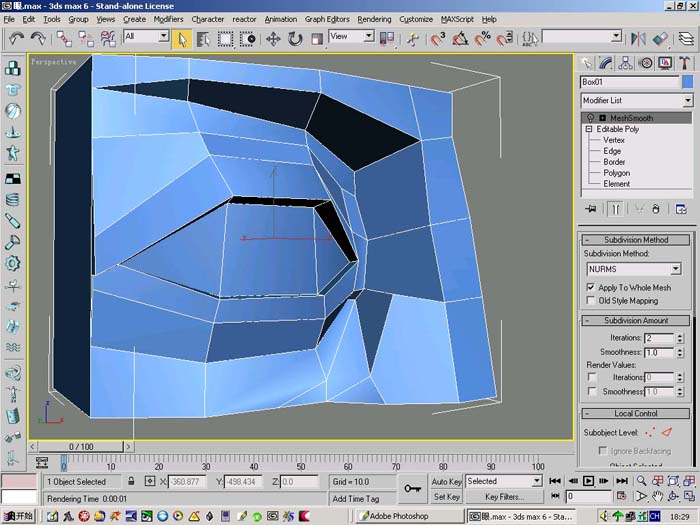Activate Select and Scale tool
Screen dimensions: 700x525
pos(317,39)
